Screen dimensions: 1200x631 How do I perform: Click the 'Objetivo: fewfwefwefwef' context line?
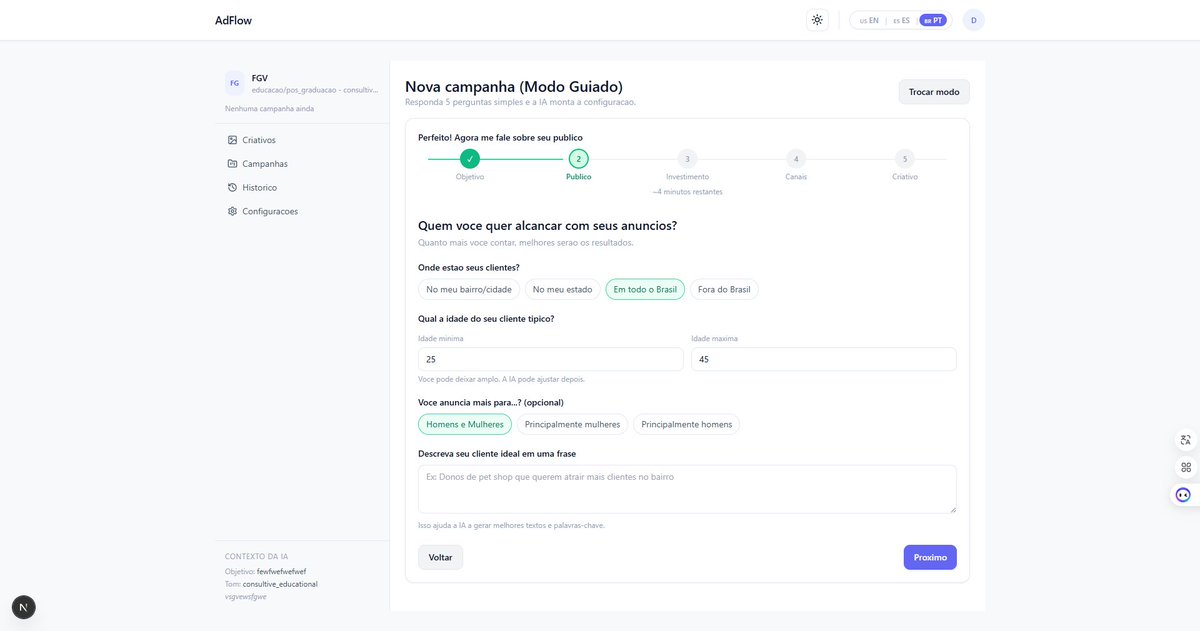coord(265,571)
